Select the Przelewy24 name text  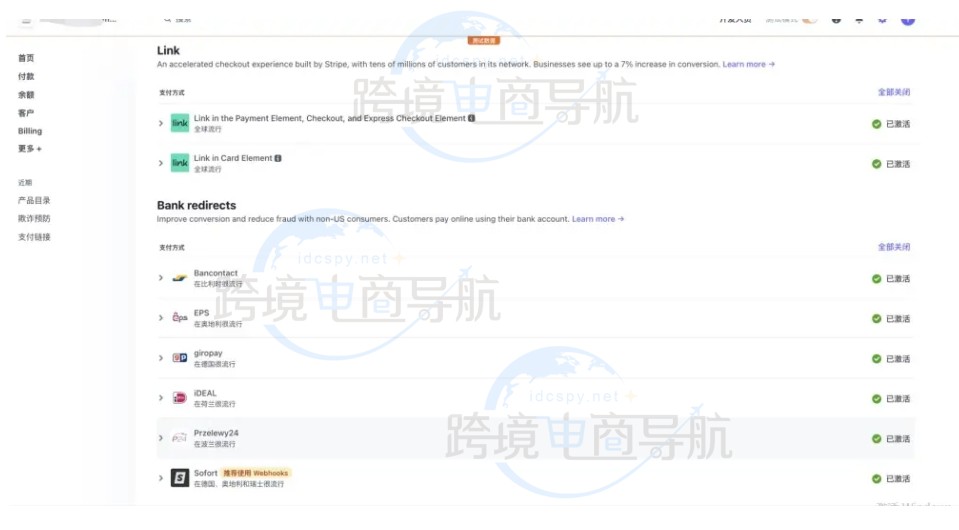point(216,433)
